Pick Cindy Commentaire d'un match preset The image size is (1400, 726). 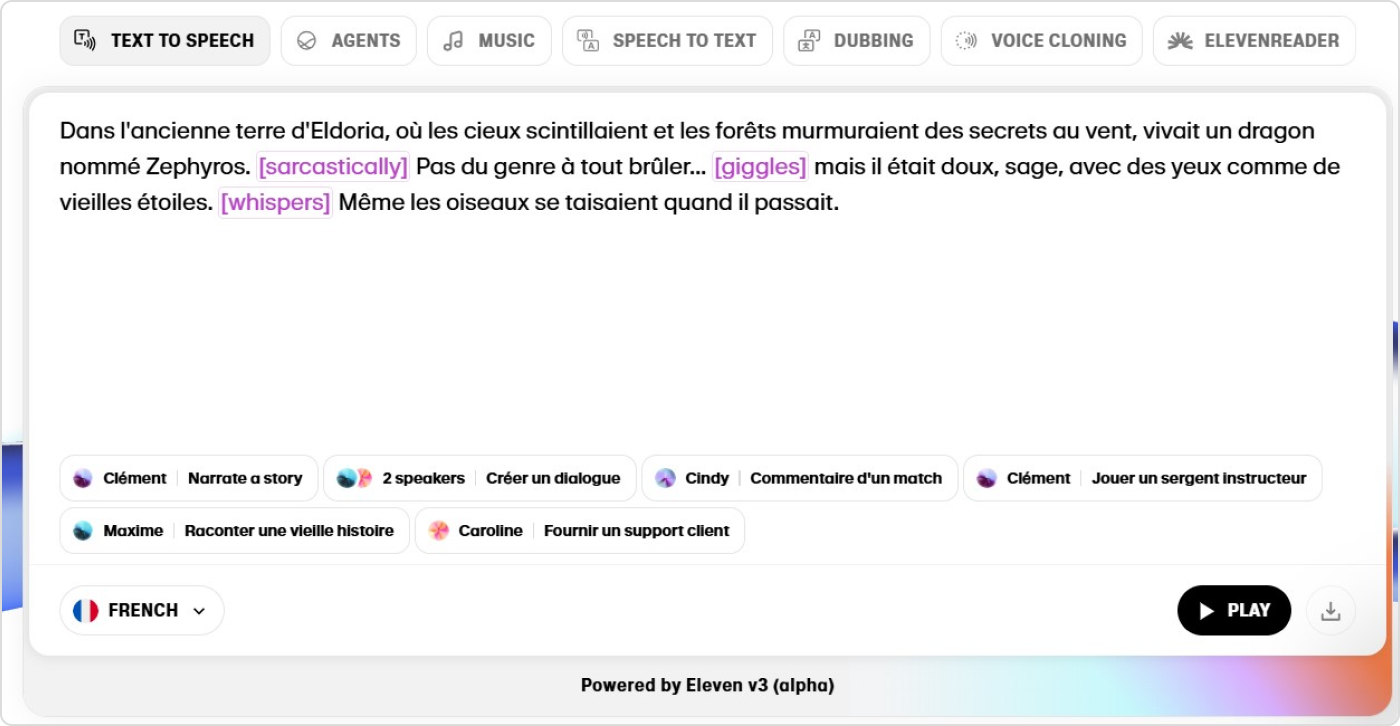tap(800, 478)
